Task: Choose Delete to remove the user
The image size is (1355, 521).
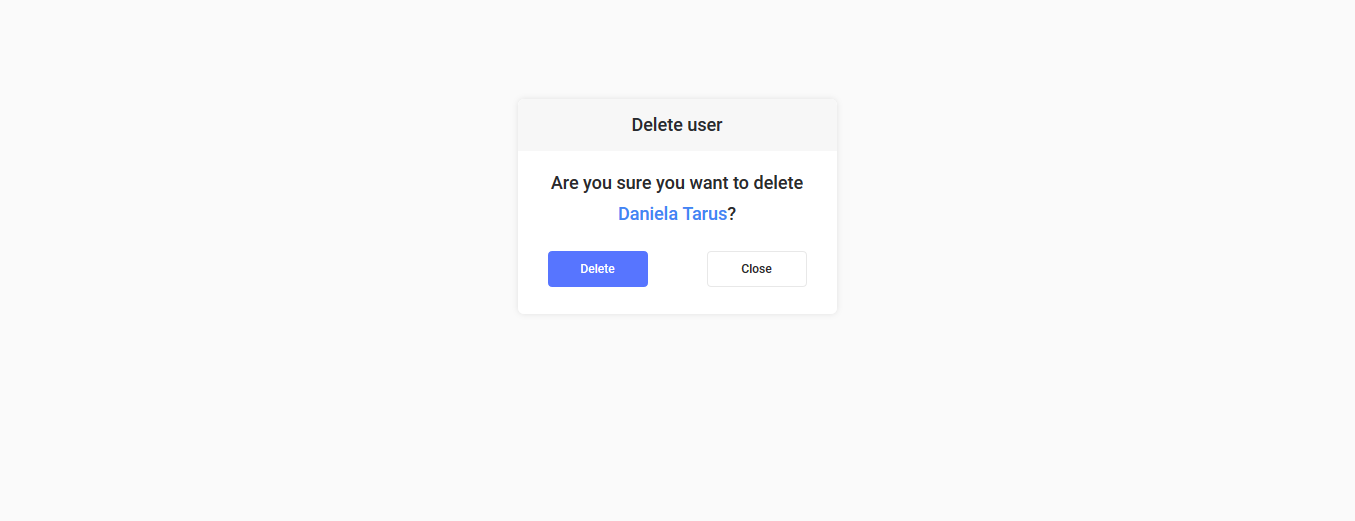Action: [x=598, y=269]
